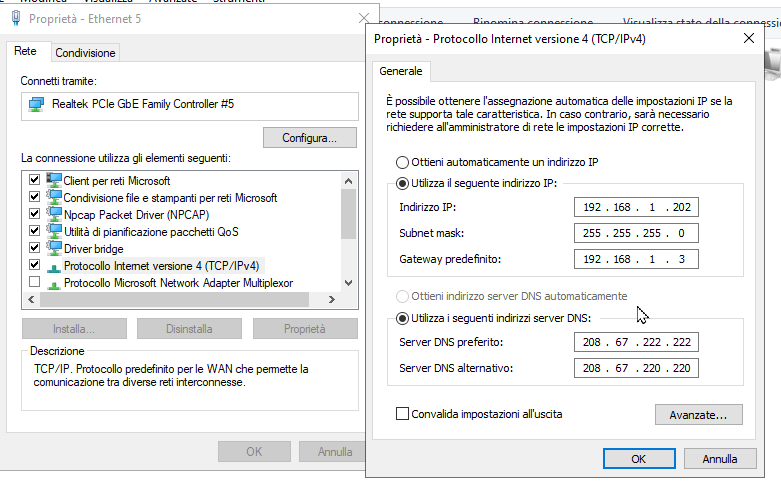Click the Ethernet 5 properties title icon
Viewport: 781px width, 483px height.
[x=16, y=17]
